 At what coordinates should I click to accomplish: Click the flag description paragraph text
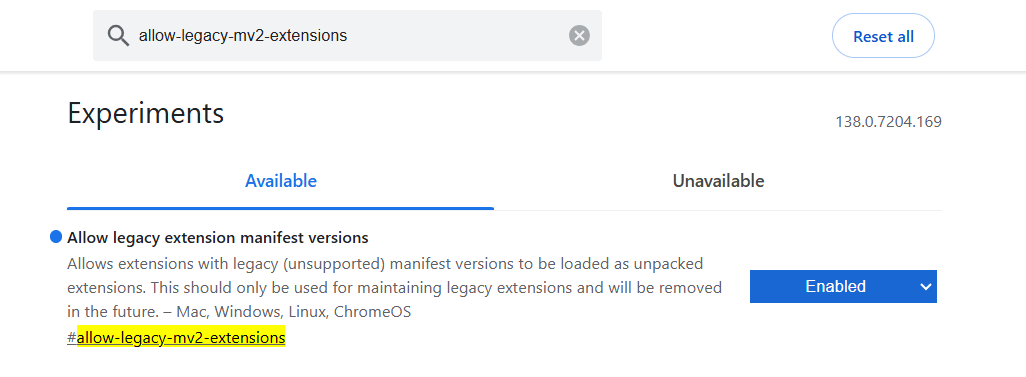(395, 288)
